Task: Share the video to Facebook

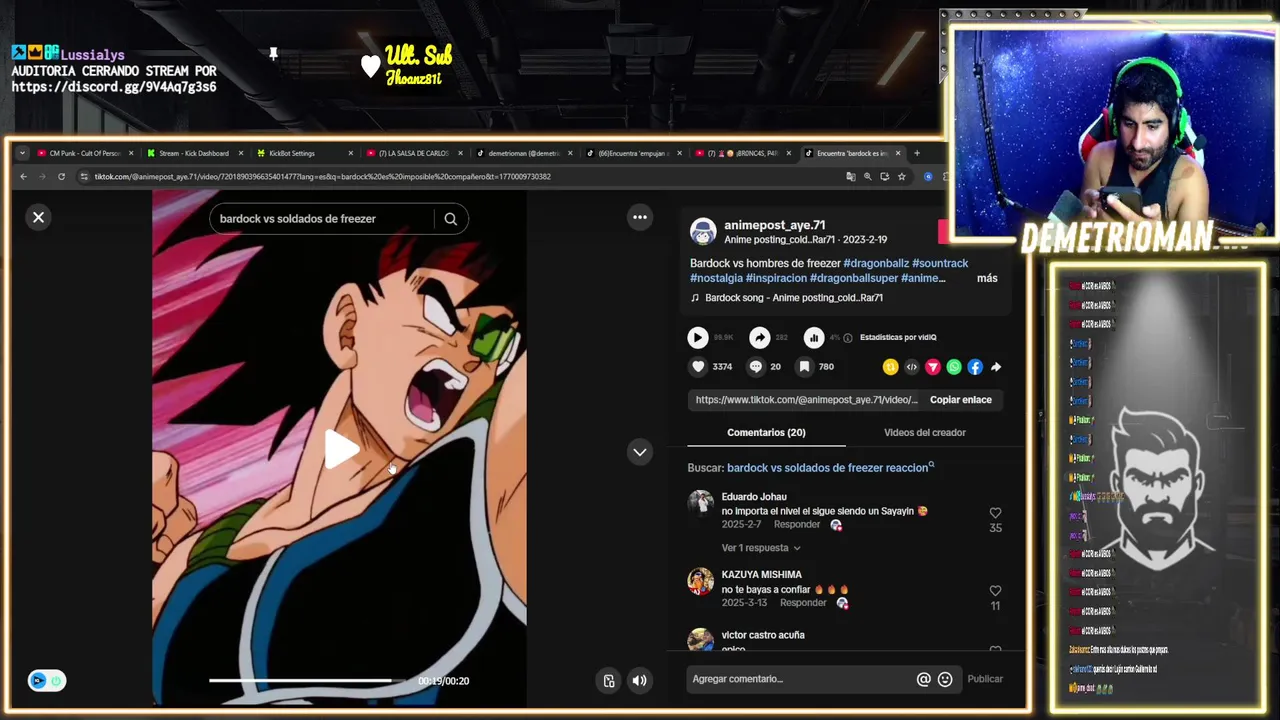Action: point(975,367)
